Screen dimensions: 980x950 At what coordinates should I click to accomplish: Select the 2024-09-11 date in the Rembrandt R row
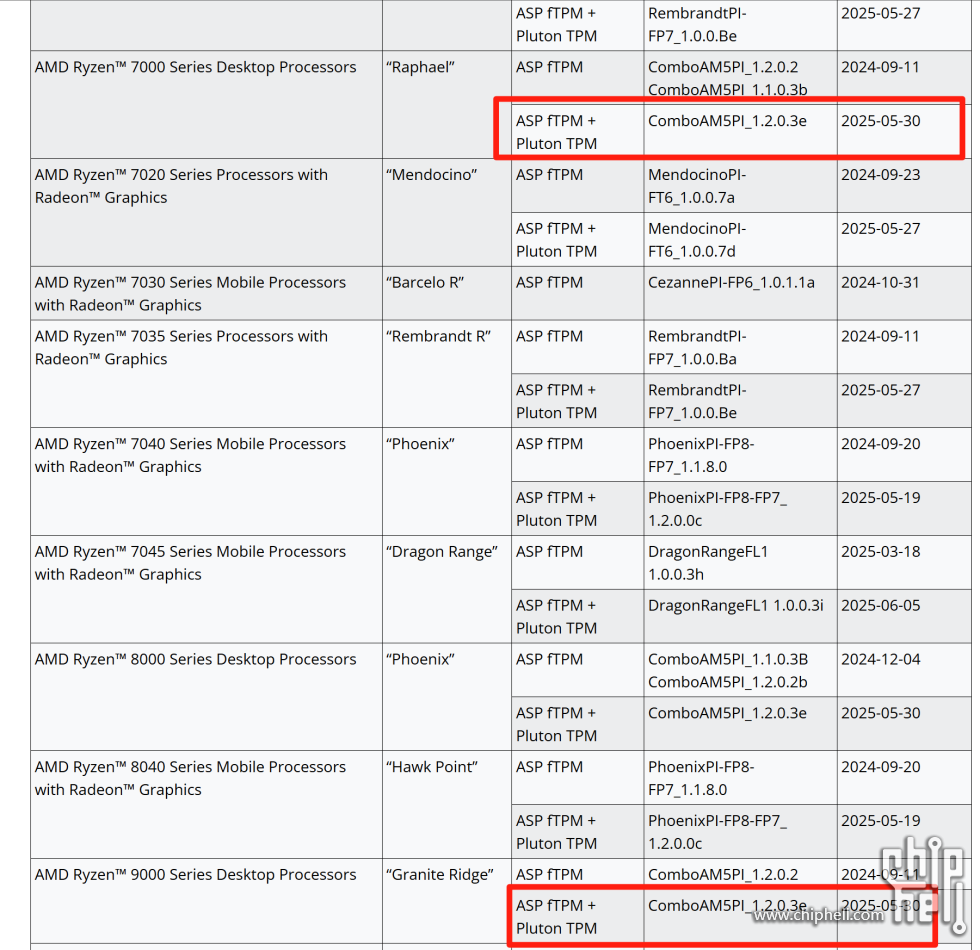pyautogui.click(x=904, y=347)
